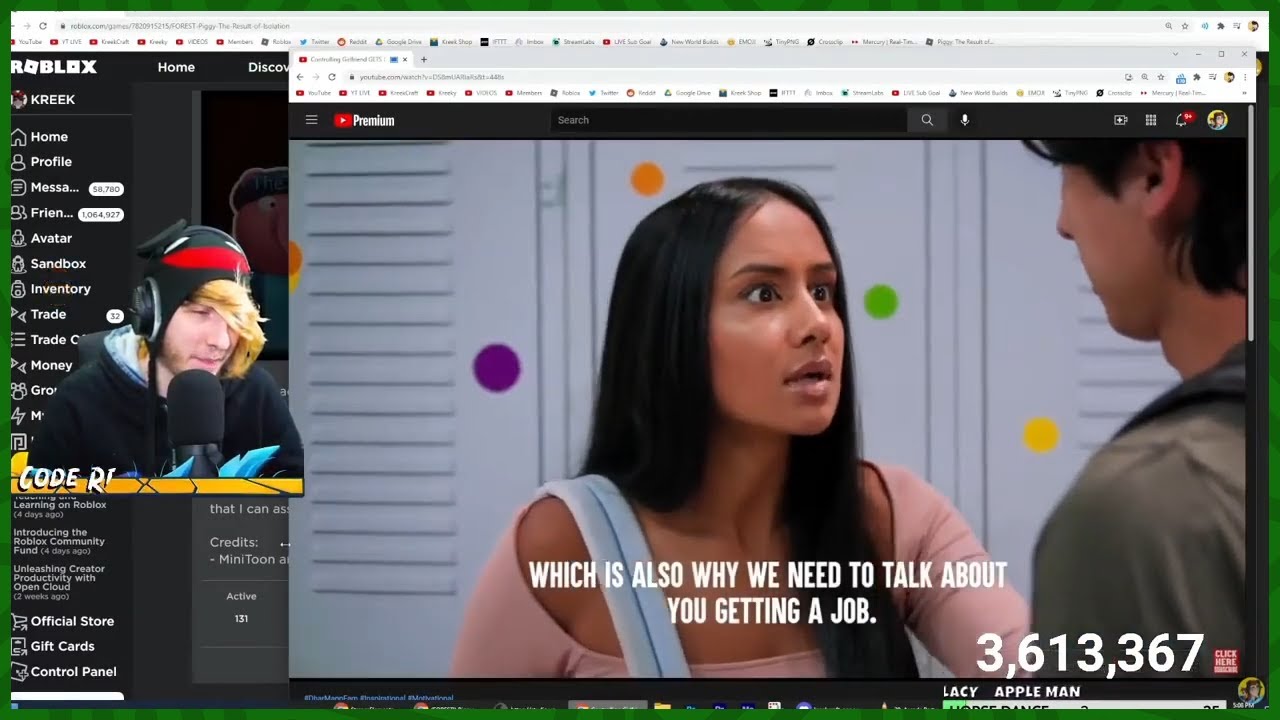Read Introducing the Roblox Community Fund post
The width and height of the screenshot is (1280, 720).
[59, 541]
